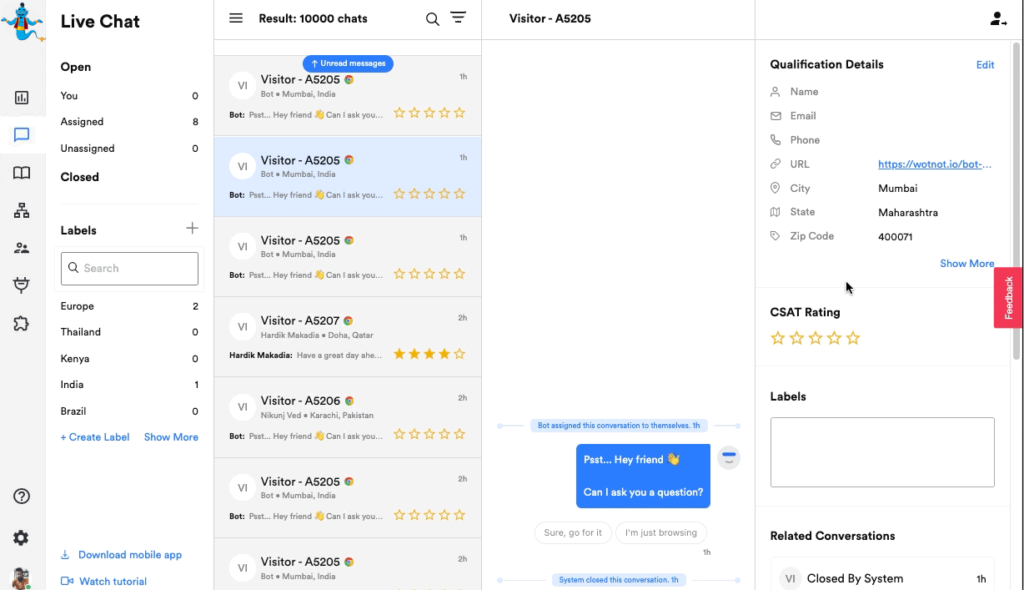This screenshot has width=1024, height=590.
Task: Click the label Search input field
Action: click(130, 268)
